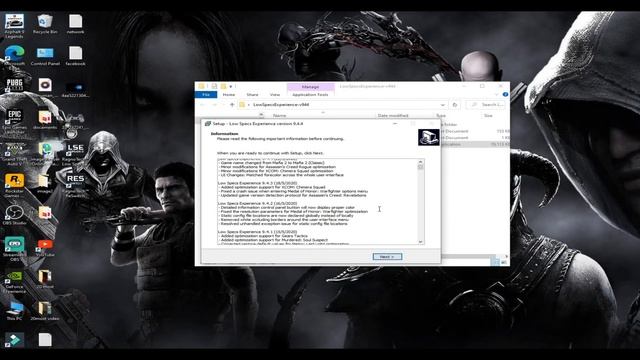The image size is (640, 360).
Task: Go up one folder level in File Explorer
Action: [x=232, y=105]
